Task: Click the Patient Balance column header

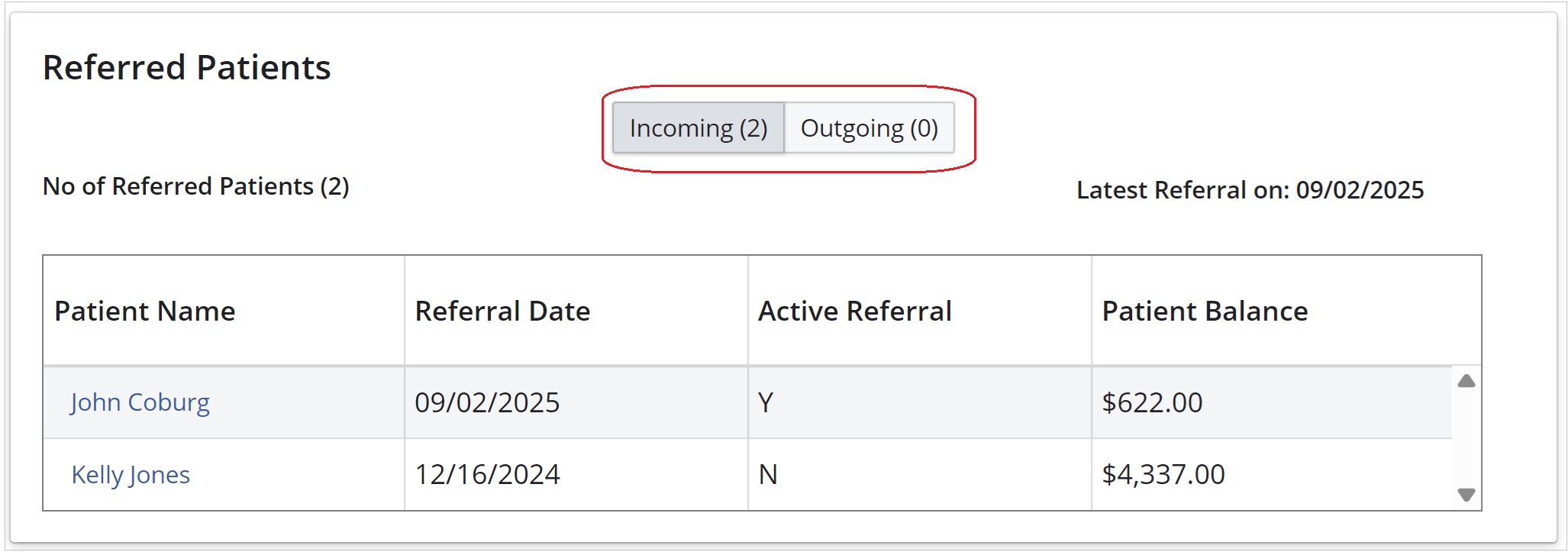Action: [1205, 312]
